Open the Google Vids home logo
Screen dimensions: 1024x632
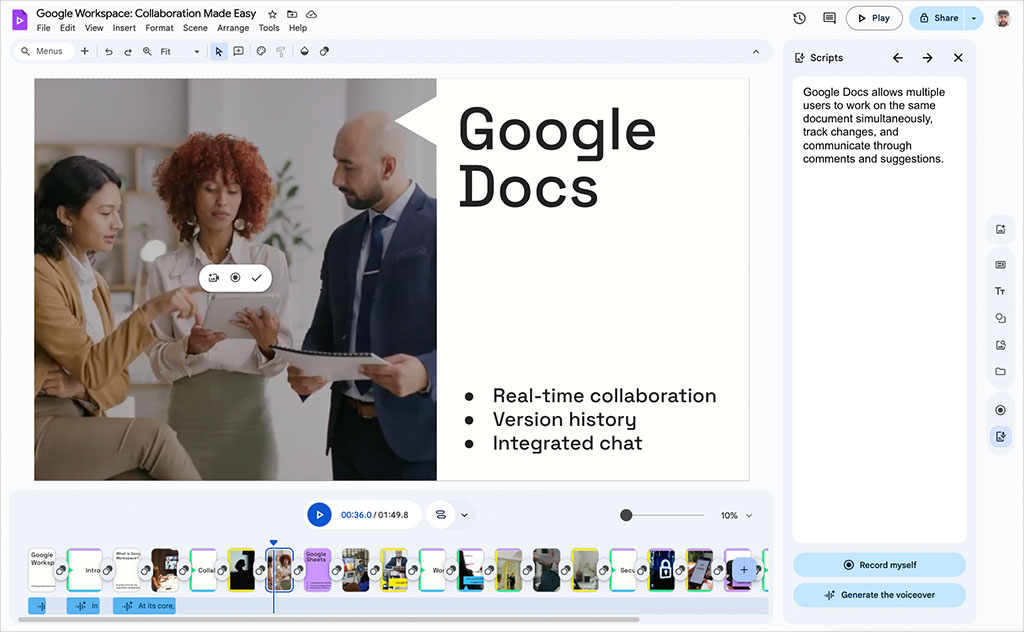(20, 20)
